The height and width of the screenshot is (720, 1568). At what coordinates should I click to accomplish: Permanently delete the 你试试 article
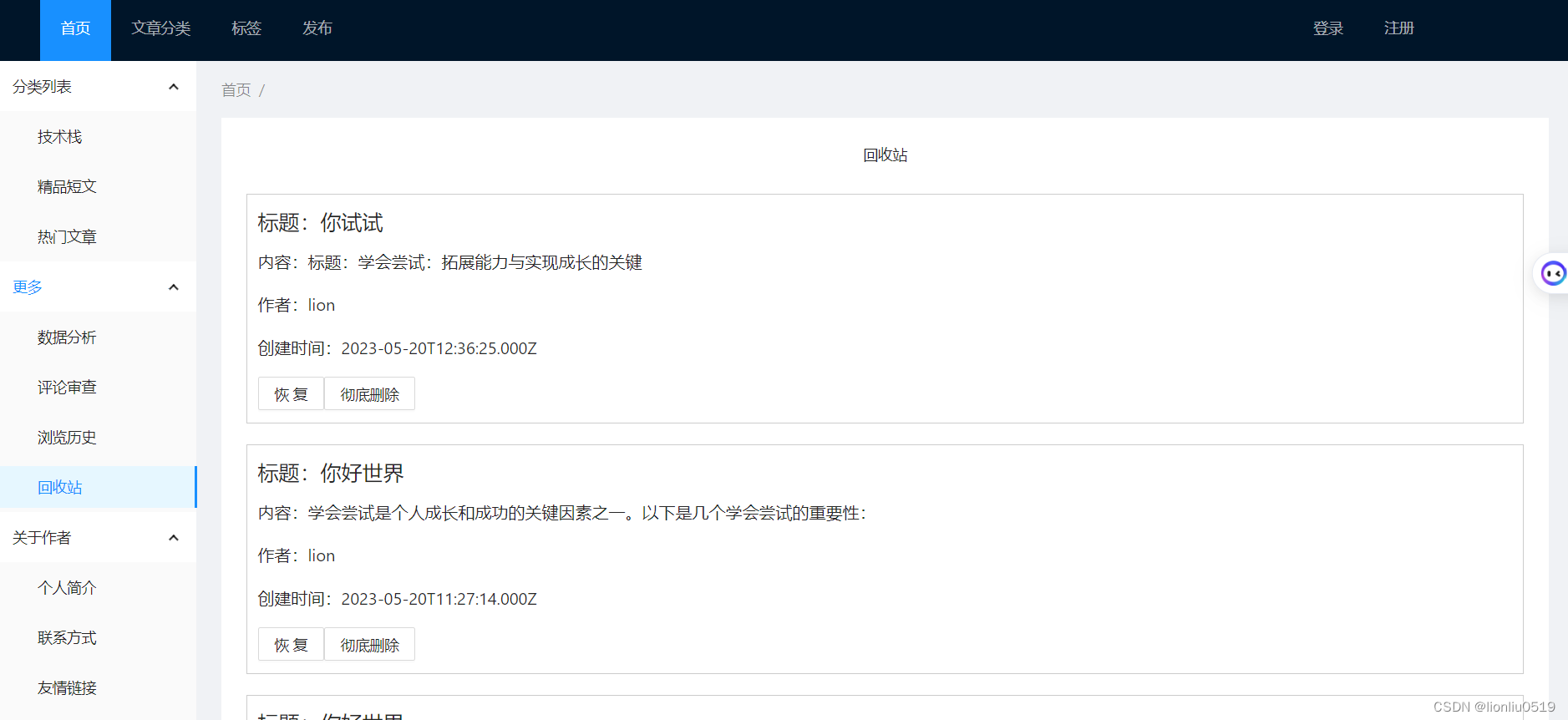click(370, 394)
